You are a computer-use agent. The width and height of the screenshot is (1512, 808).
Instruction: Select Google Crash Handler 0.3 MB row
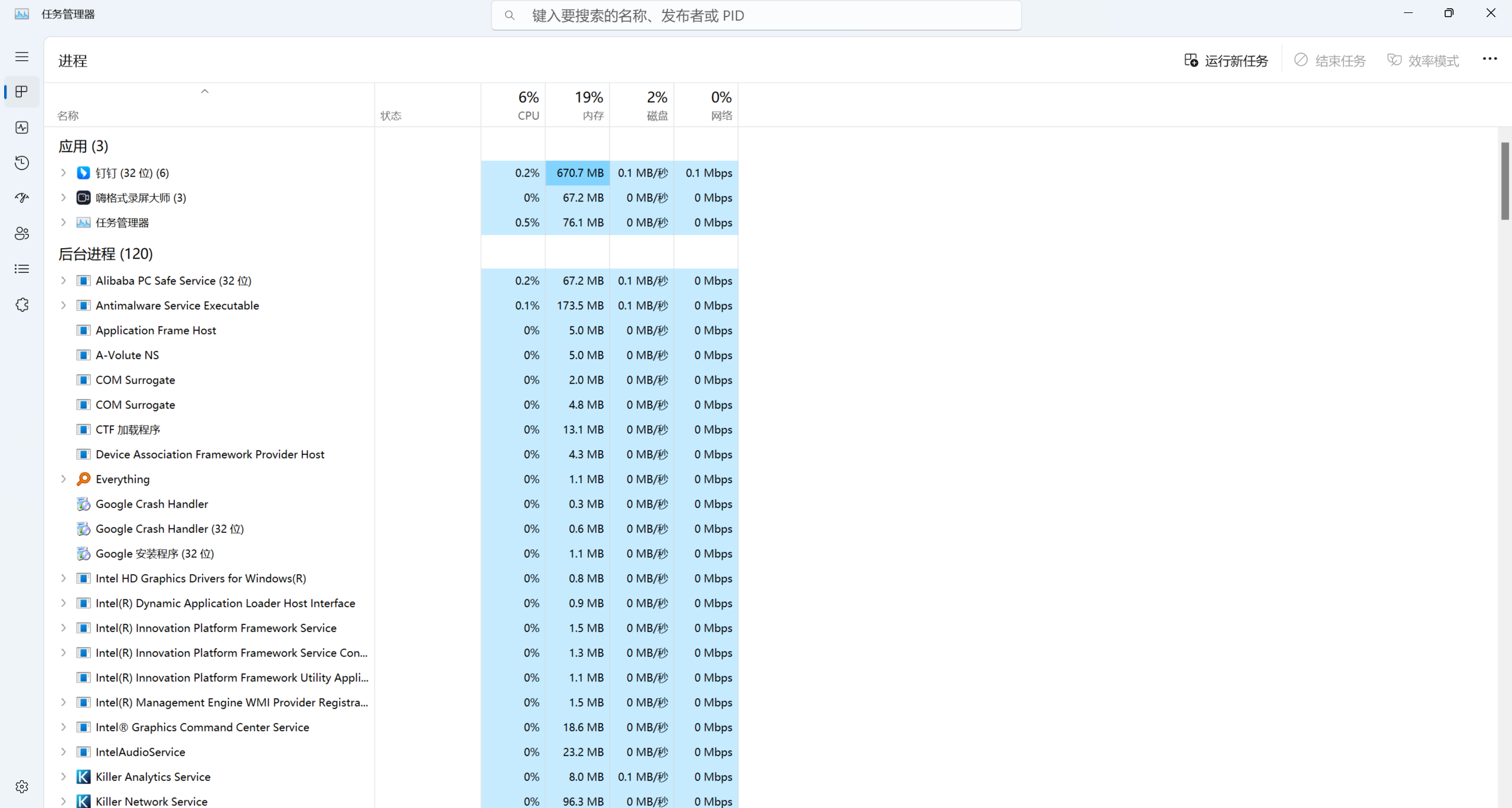tap(392, 504)
